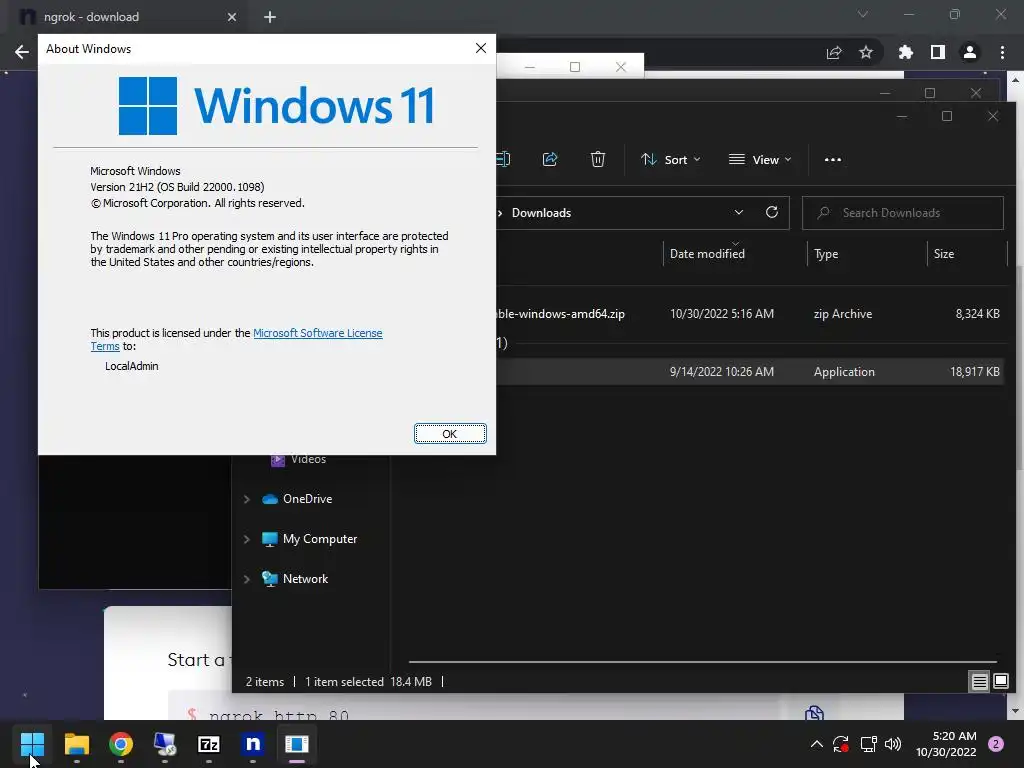Select Videos in navigation pane

pos(308,460)
